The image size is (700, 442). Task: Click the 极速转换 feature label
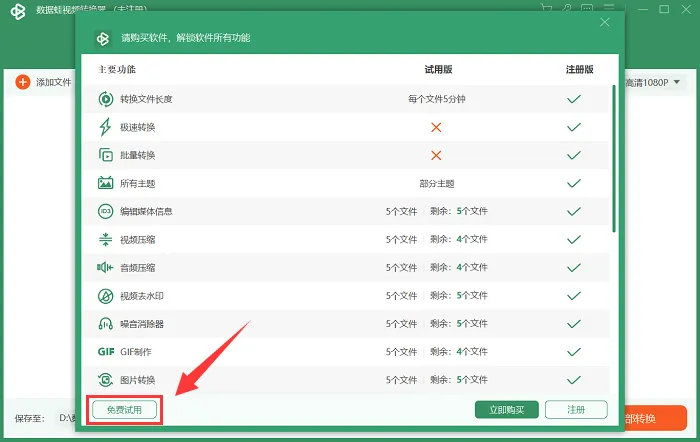point(138,127)
